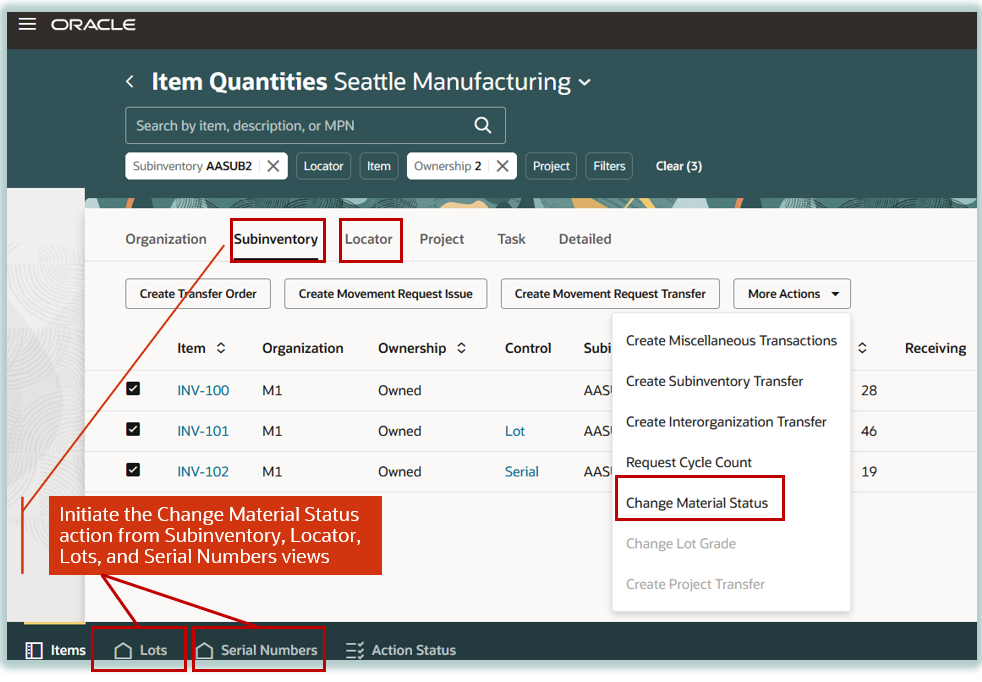Sort by the Item column arrows
The height and width of the screenshot is (682, 982).
pyautogui.click(x=221, y=348)
